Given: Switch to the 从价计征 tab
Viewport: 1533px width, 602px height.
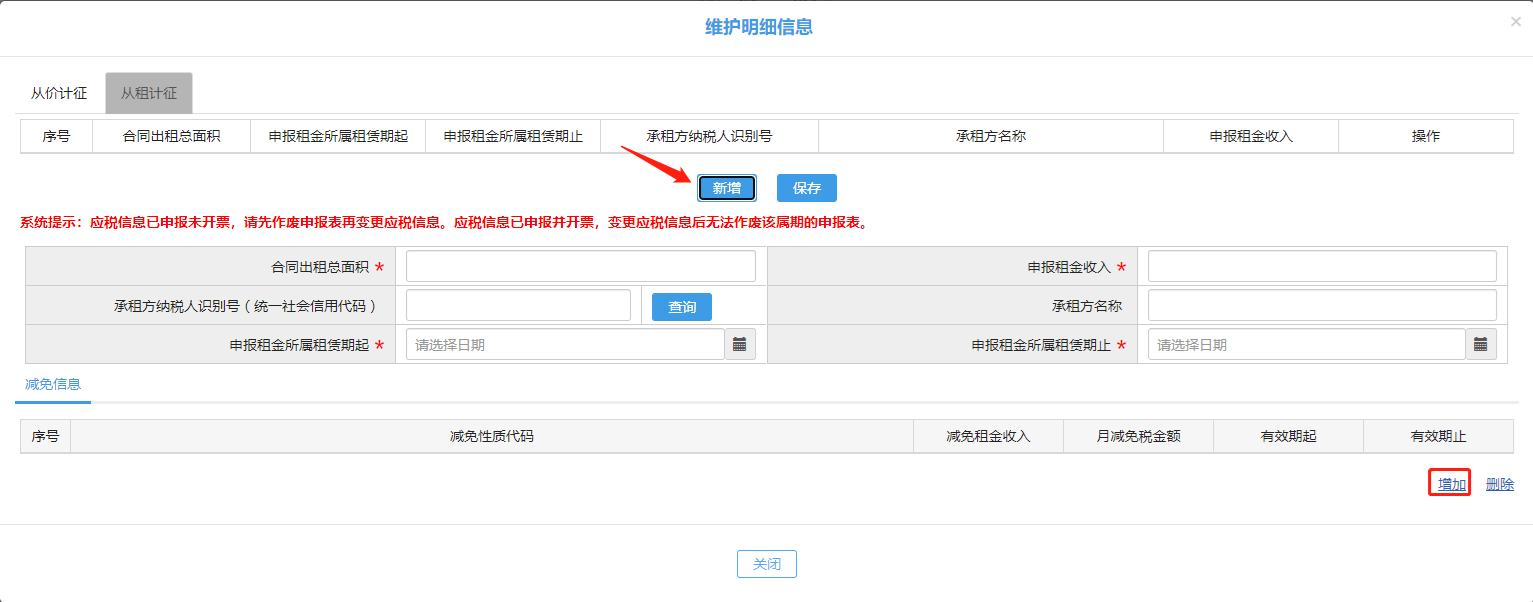Looking at the screenshot, I should [x=59, y=93].
